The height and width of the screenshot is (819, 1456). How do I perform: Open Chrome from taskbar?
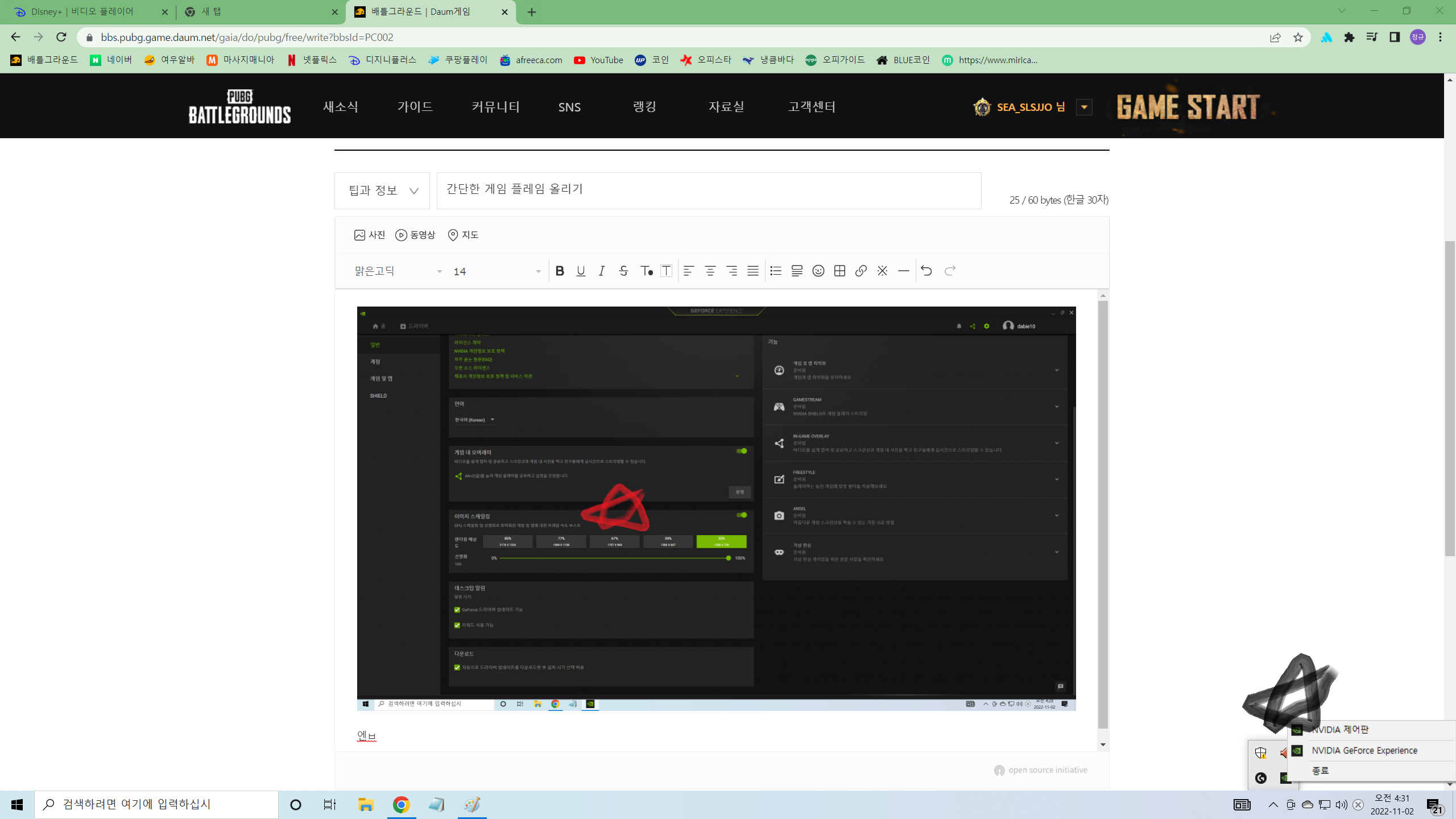pyautogui.click(x=401, y=804)
